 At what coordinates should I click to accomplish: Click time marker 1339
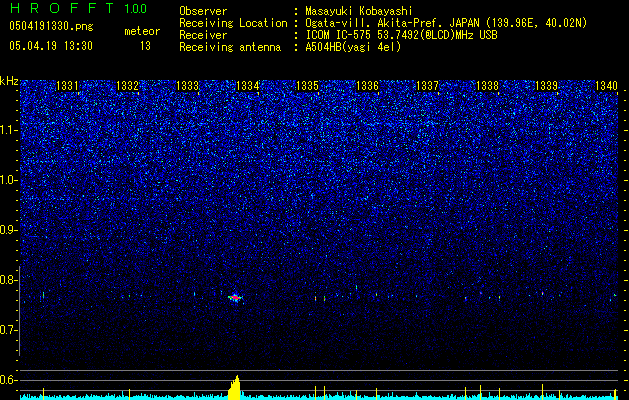coord(547,85)
